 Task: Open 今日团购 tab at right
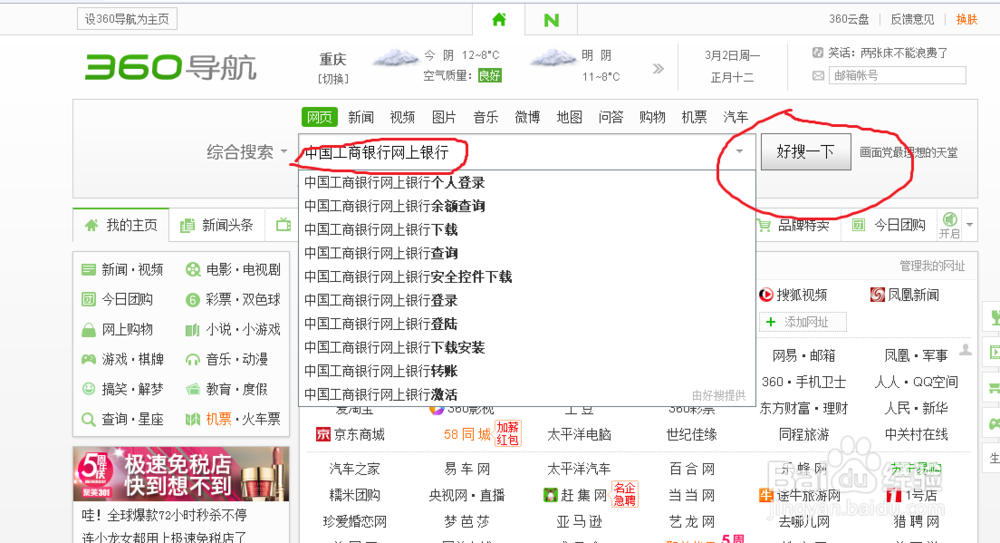[x=889, y=225]
